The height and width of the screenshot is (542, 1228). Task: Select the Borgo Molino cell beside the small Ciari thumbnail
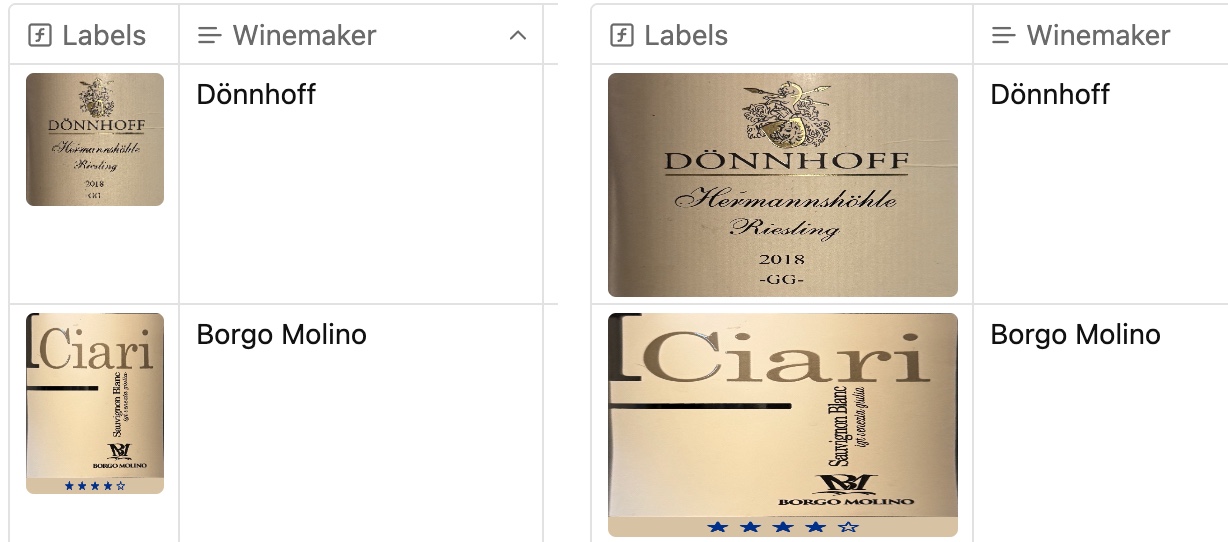[361, 423]
